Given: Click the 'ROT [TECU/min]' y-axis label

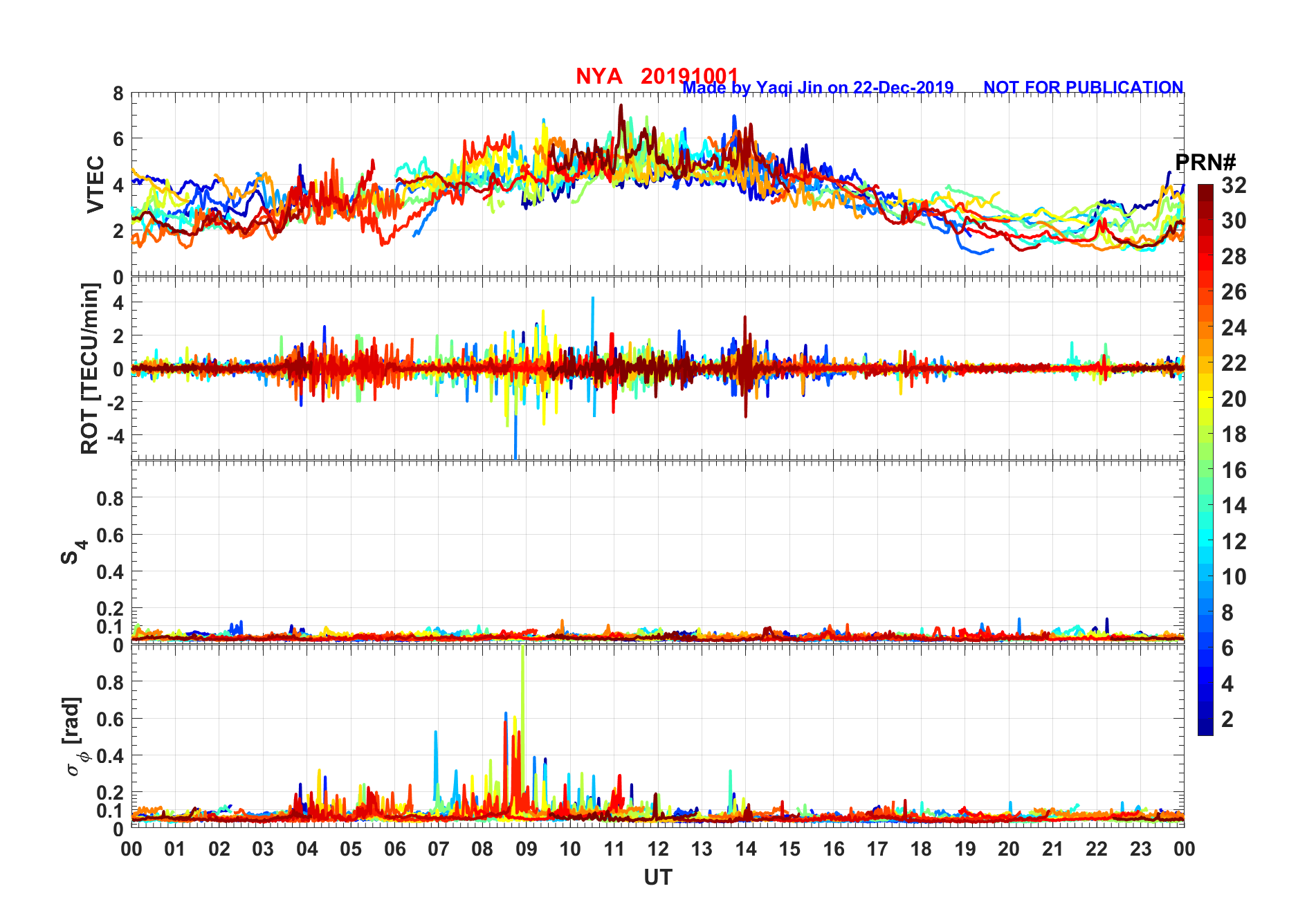Looking at the screenshot, I should coord(90,369).
